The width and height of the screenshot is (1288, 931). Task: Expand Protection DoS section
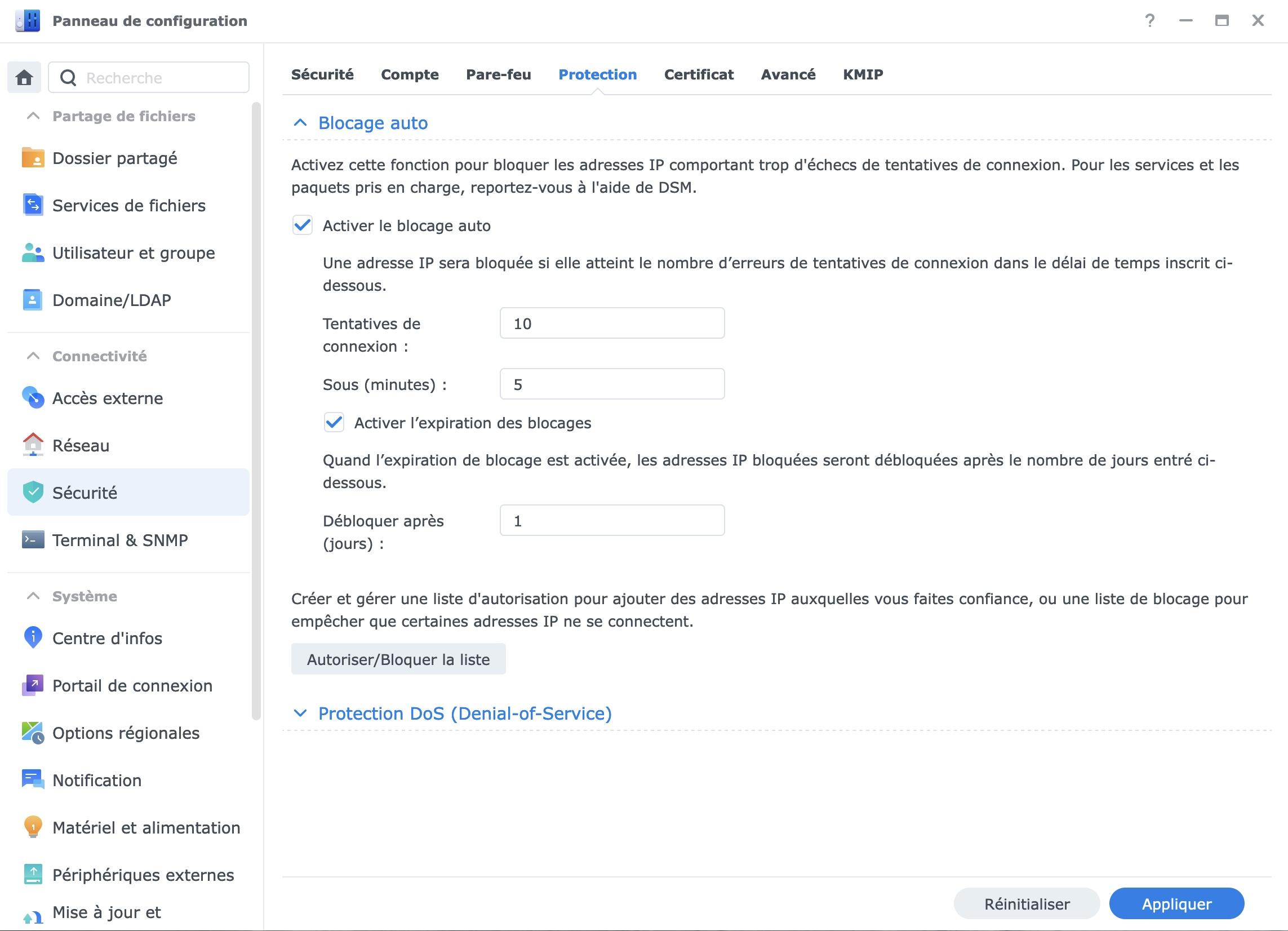pos(300,713)
